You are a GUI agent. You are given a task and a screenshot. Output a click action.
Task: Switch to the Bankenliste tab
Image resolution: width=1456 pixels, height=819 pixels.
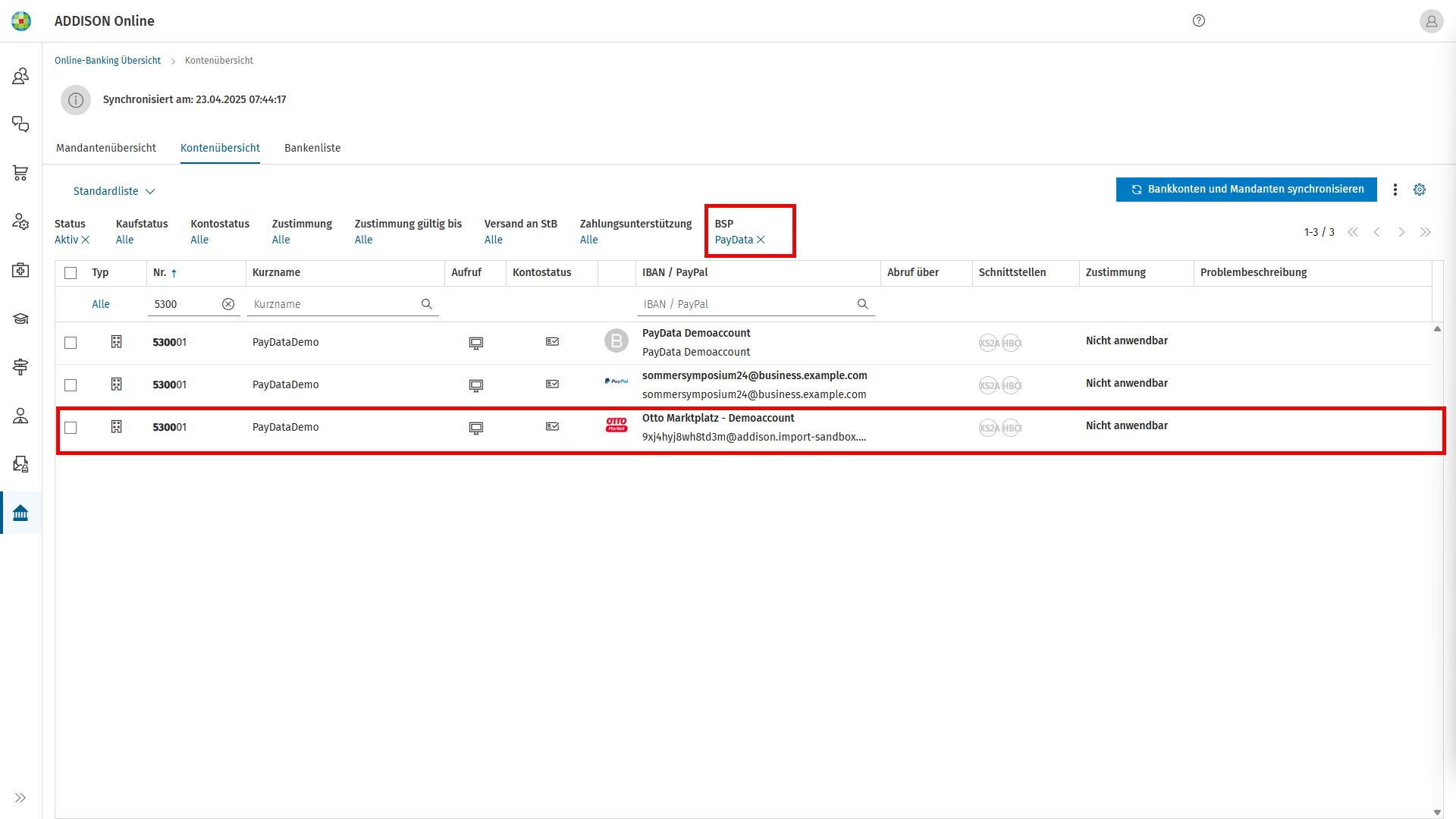pyautogui.click(x=312, y=148)
